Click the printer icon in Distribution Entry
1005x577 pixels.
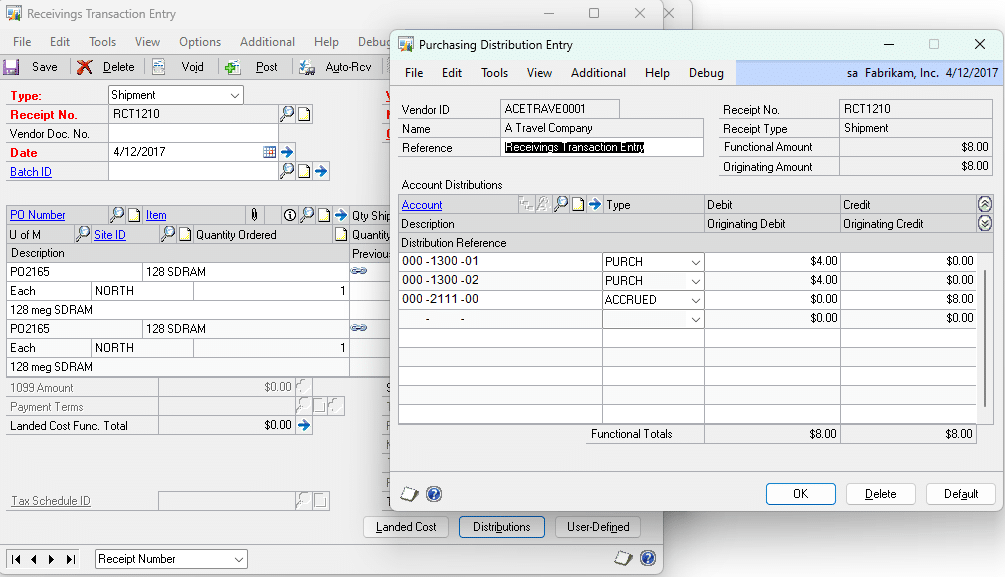[408, 492]
